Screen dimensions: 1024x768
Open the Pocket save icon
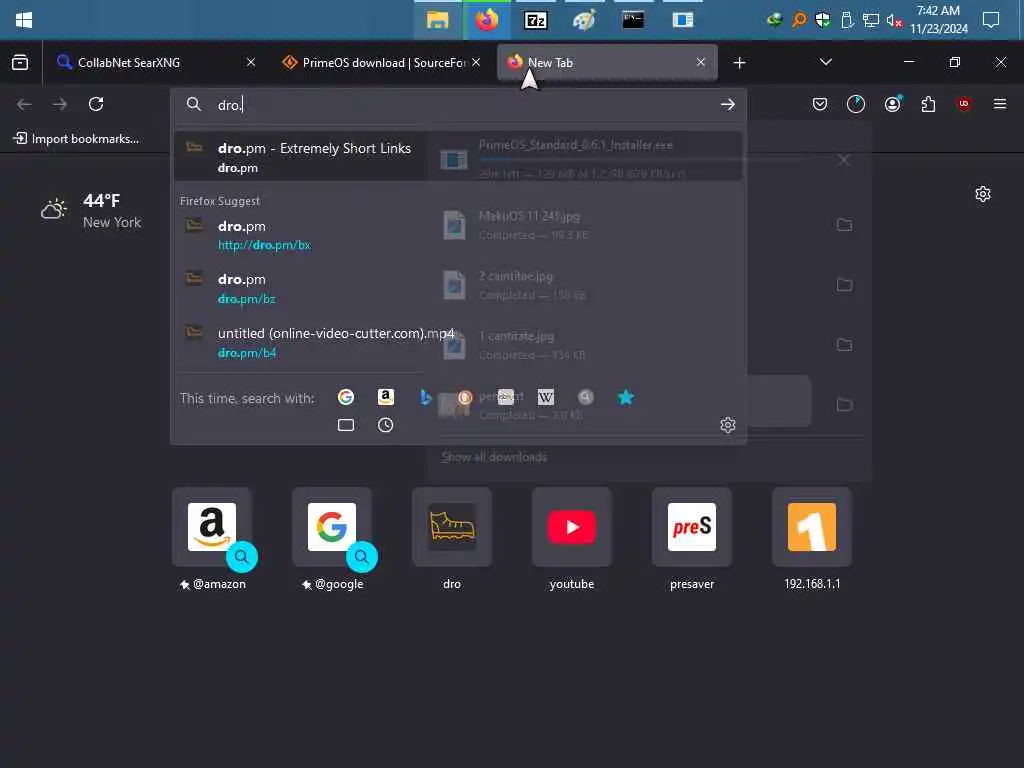pos(820,104)
